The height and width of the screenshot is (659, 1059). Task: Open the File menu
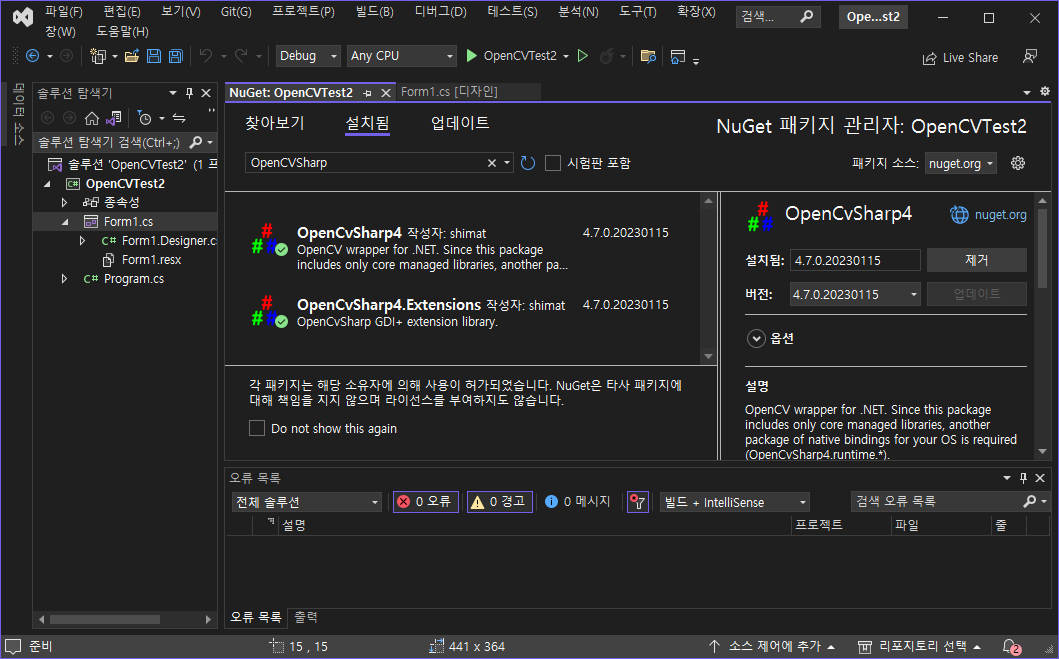tap(63, 11)
